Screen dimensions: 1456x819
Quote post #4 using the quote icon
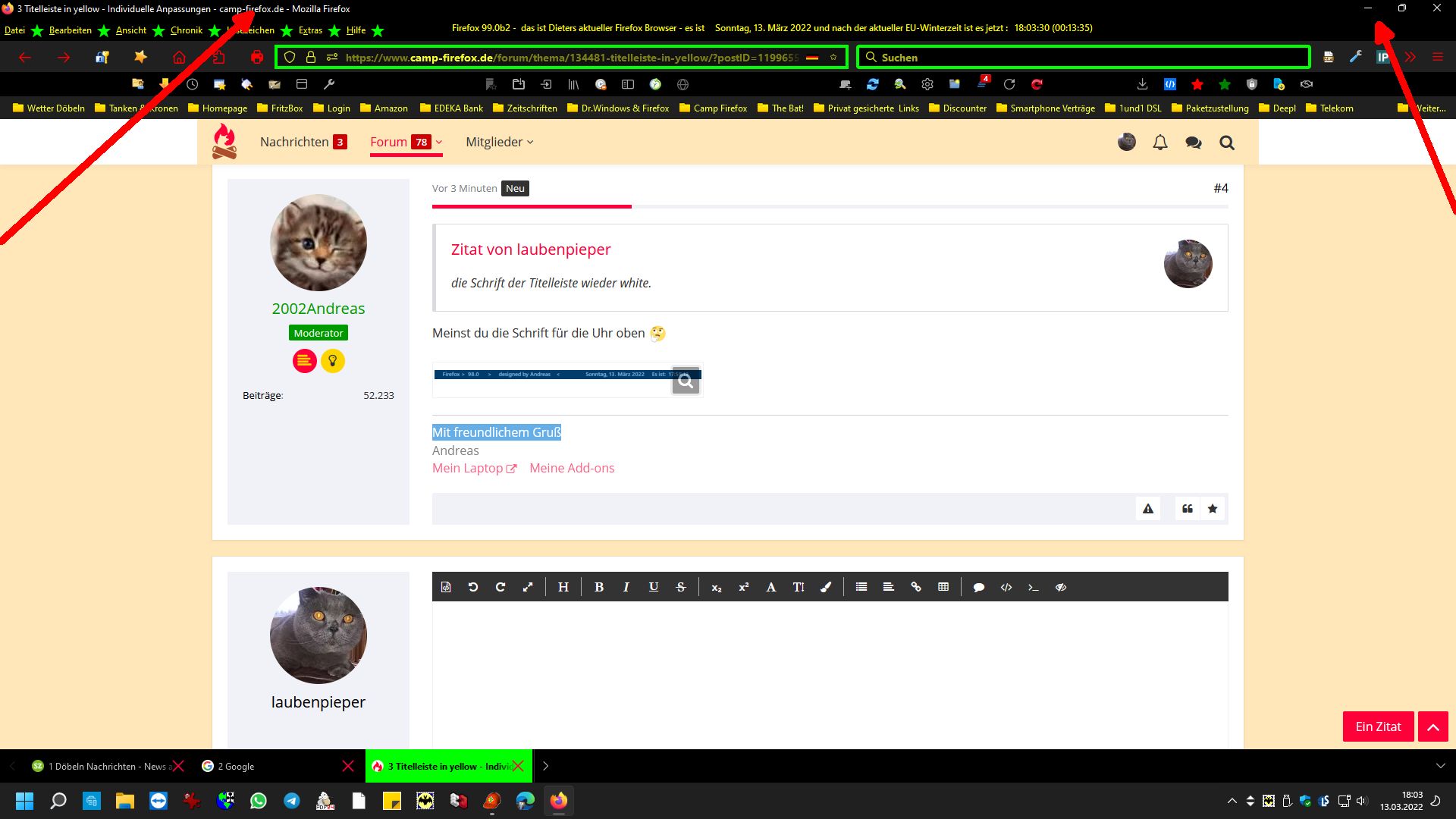click(x=1187, y=509)
